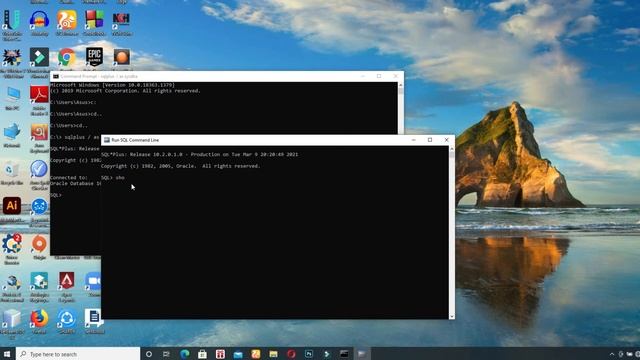Open Adobe Reader desktop shortcut
Viewport: 640px width, 360px height.
coord(39,95)
